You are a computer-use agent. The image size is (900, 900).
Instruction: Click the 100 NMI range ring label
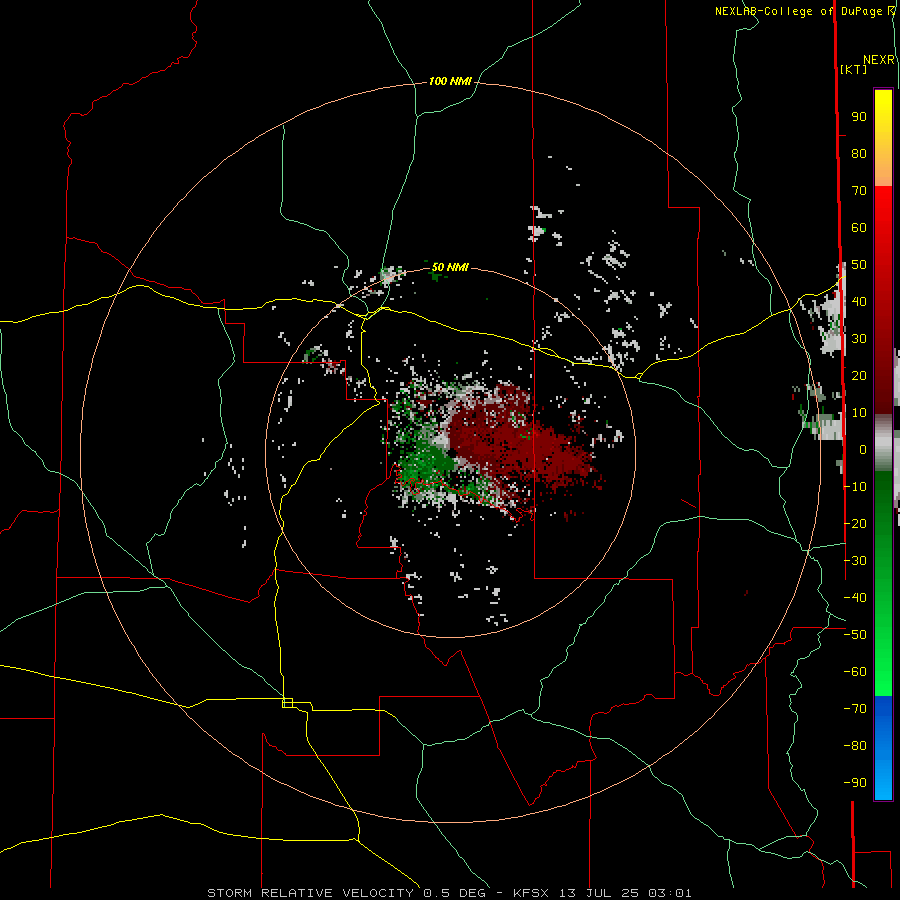(450, 82)
